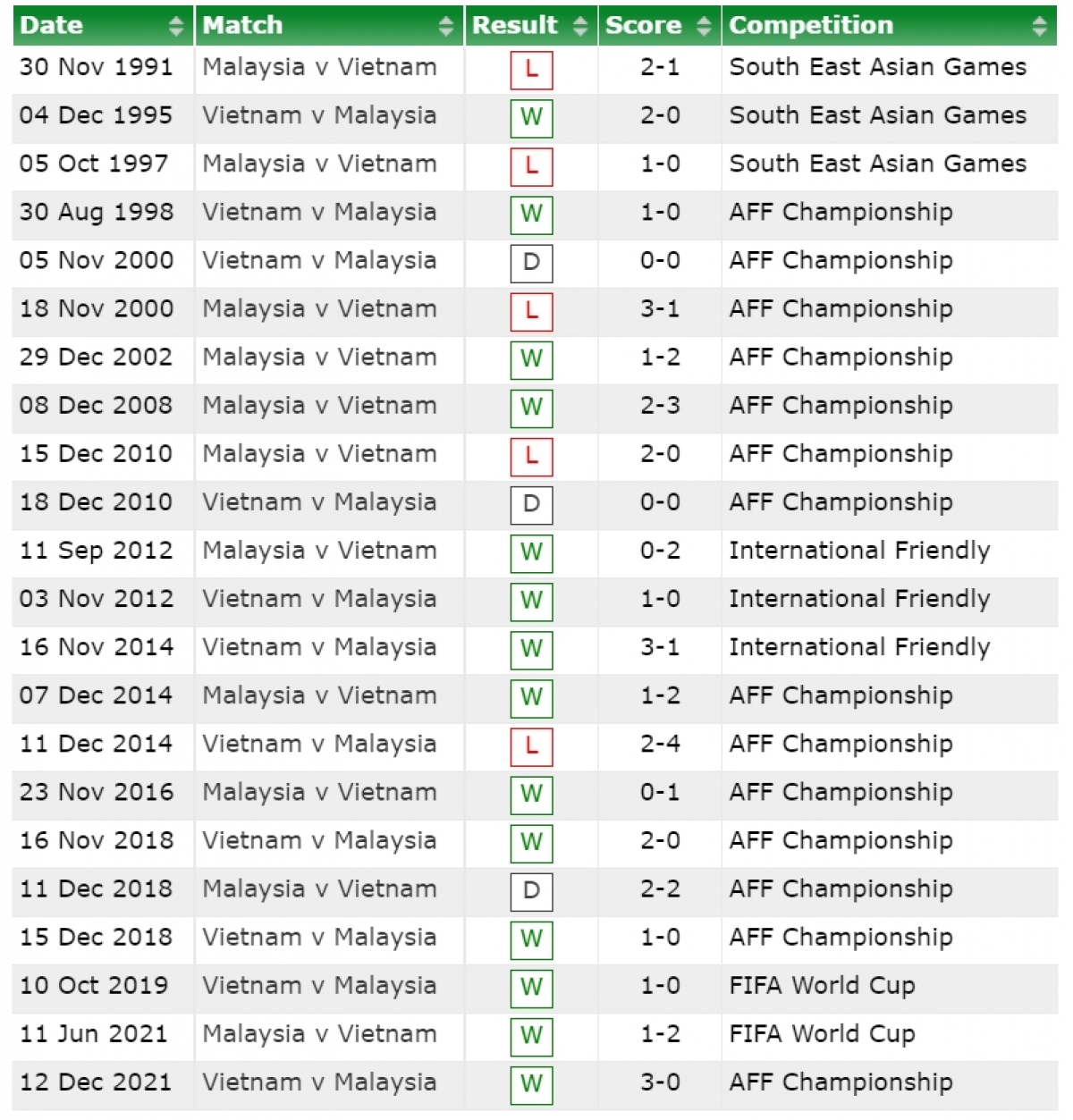Sort table by Score column arrows

[x=704, y=26]
